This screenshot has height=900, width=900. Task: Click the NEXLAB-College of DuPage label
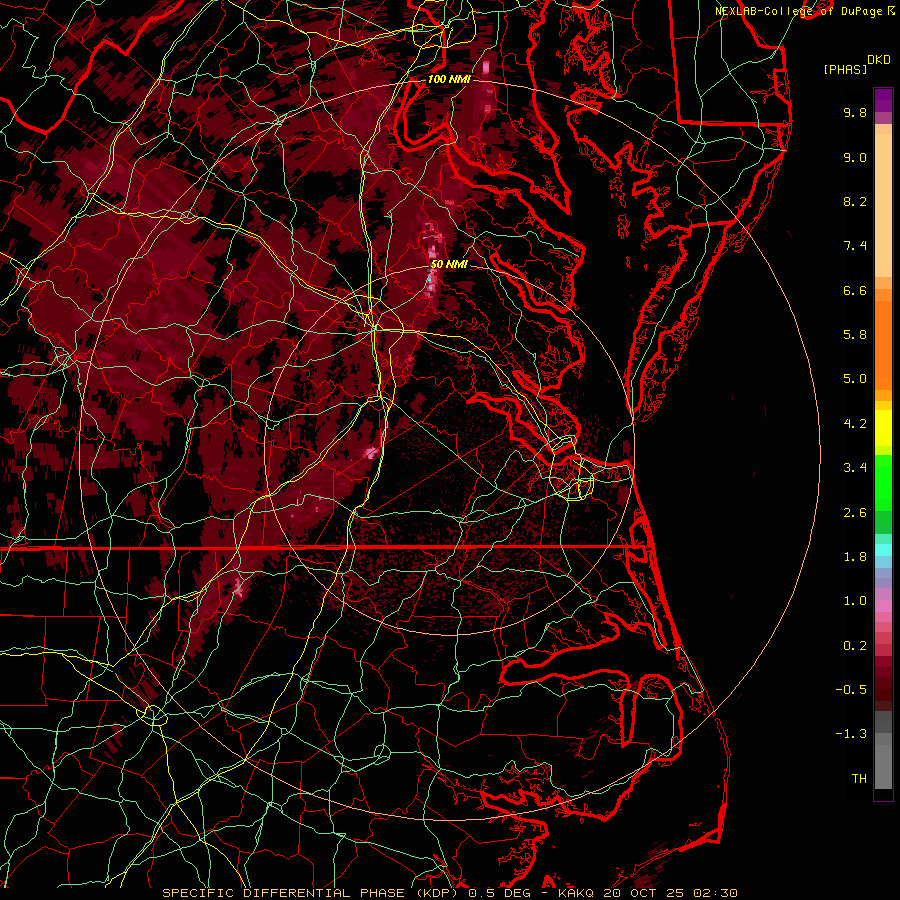coord(799,11)
